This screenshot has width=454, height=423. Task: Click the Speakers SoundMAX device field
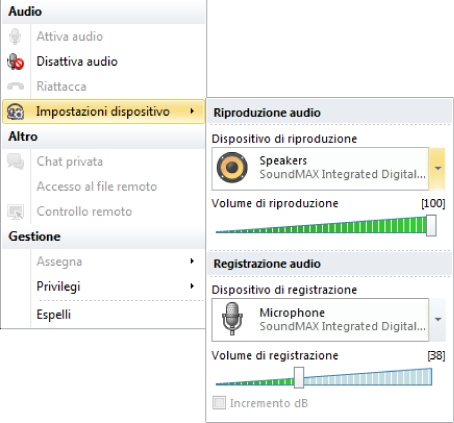click(x=320, y=169)
